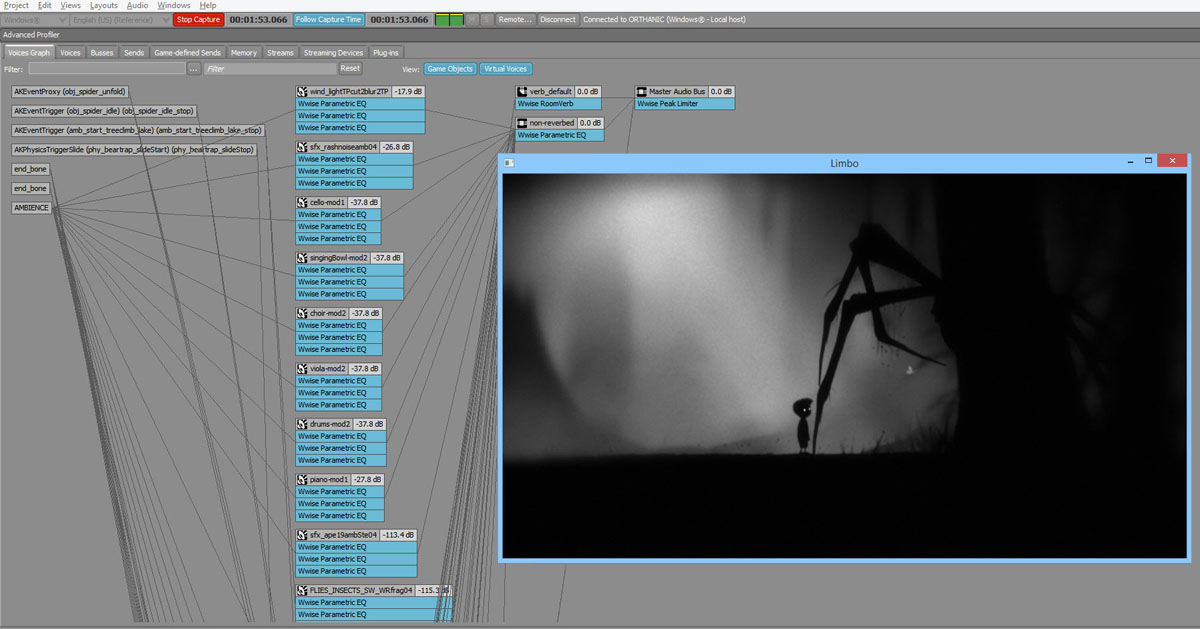The image size is (1200, 629).
Task: Click the singingBowl-mod2 sound icon
Action: tap(302, 258)
